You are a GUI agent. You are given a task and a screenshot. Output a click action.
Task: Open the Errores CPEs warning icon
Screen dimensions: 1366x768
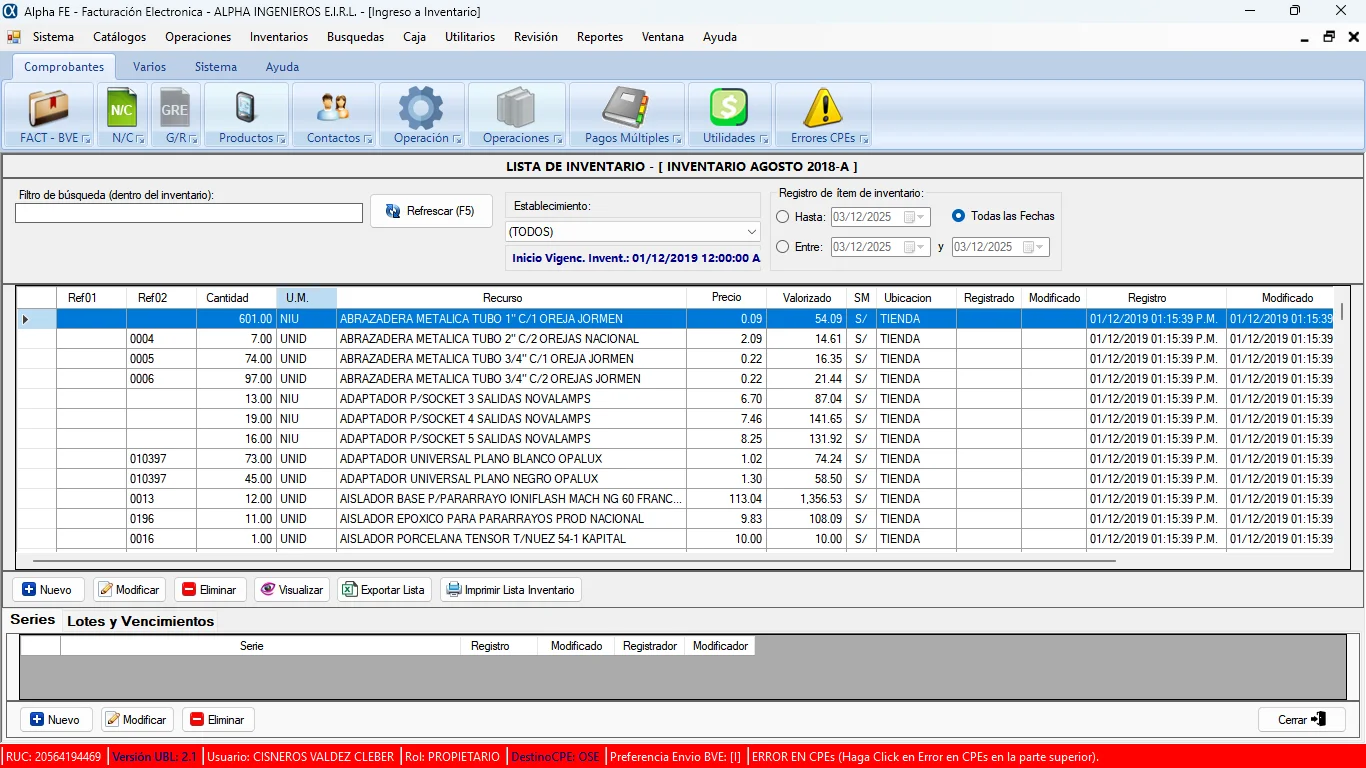[823, 108]
